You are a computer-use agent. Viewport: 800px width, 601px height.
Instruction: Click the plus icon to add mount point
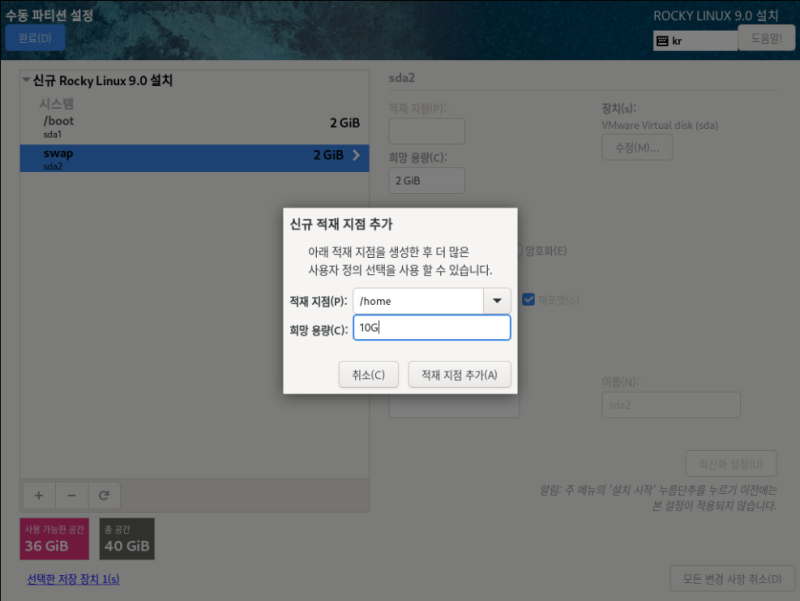tap(39, 495)
